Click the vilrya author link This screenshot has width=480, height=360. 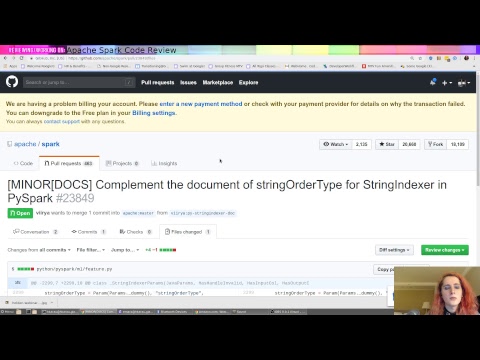coord(43,213)
